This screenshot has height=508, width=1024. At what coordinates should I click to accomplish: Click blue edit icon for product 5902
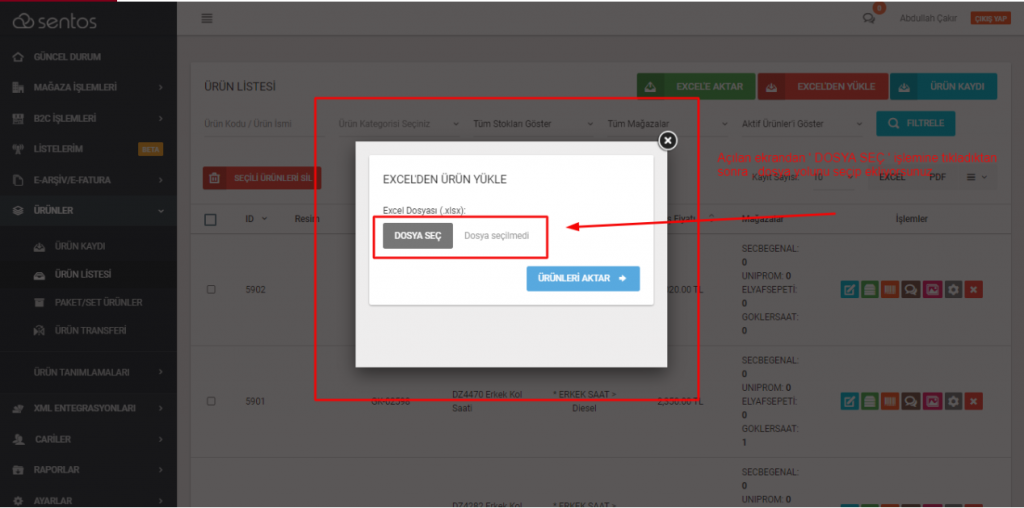849,290
